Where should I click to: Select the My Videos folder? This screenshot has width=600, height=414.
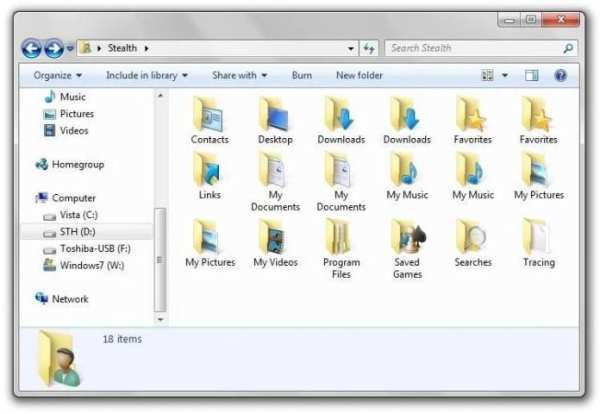[x=276, y=243]
